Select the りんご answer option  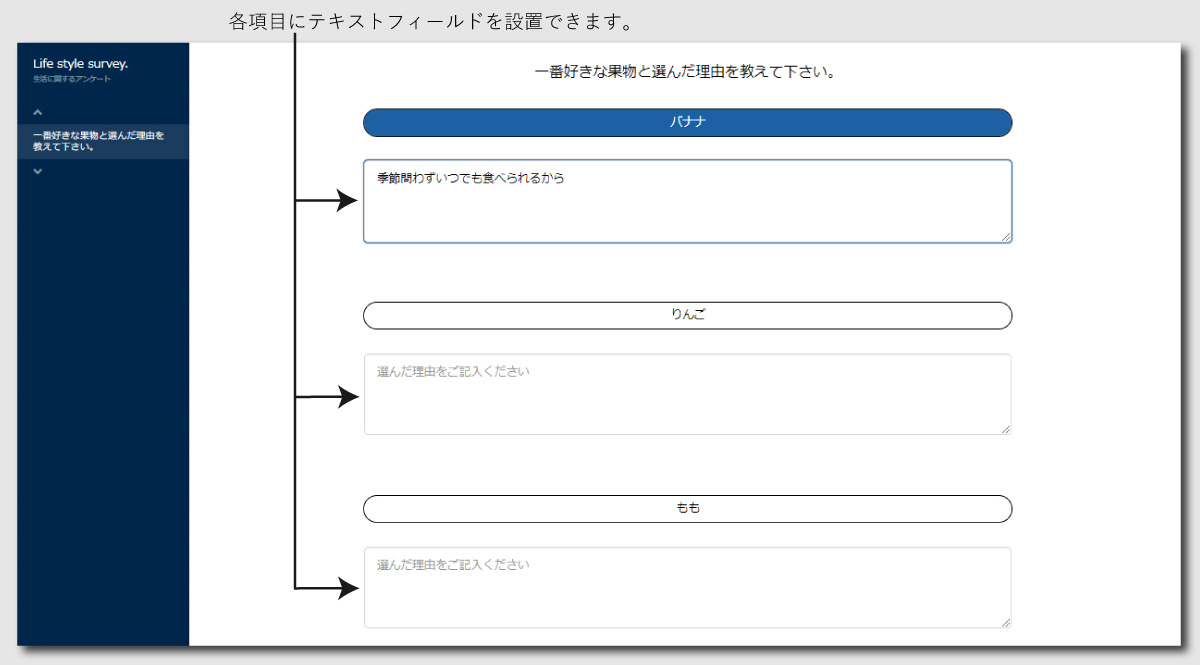(x=687, y=315)
